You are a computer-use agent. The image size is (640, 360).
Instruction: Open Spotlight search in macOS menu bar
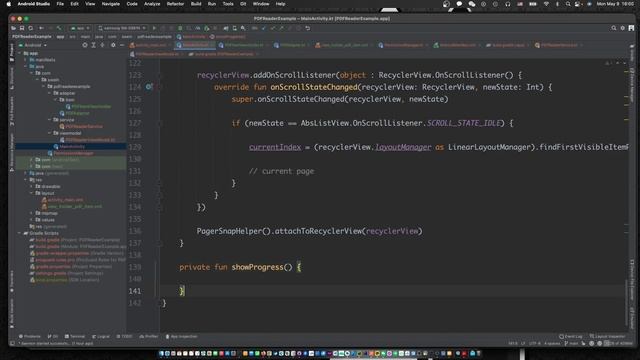[568, 4]
